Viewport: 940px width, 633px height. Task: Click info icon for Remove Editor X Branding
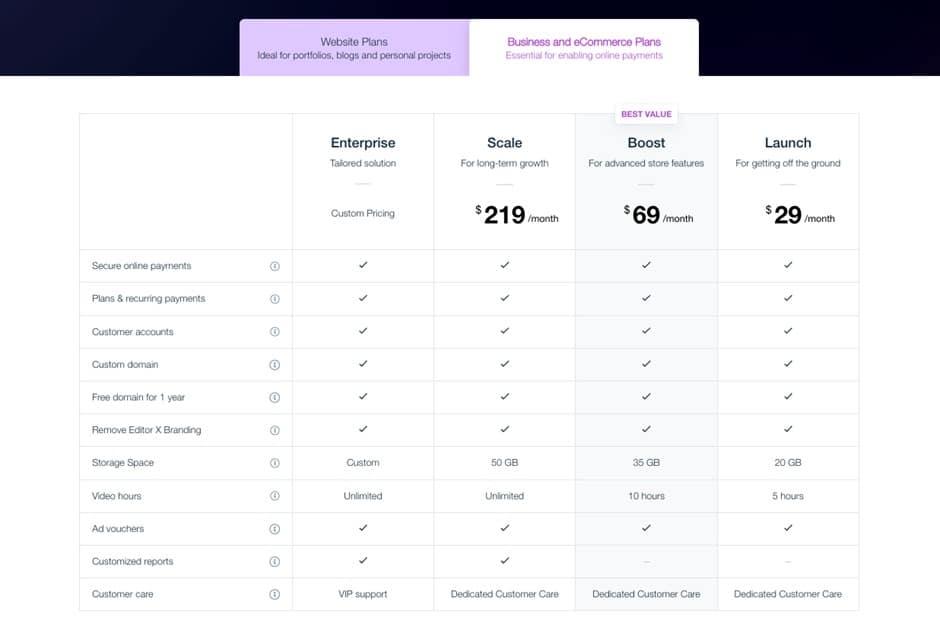pyautogui.click(x=275, y=430)
